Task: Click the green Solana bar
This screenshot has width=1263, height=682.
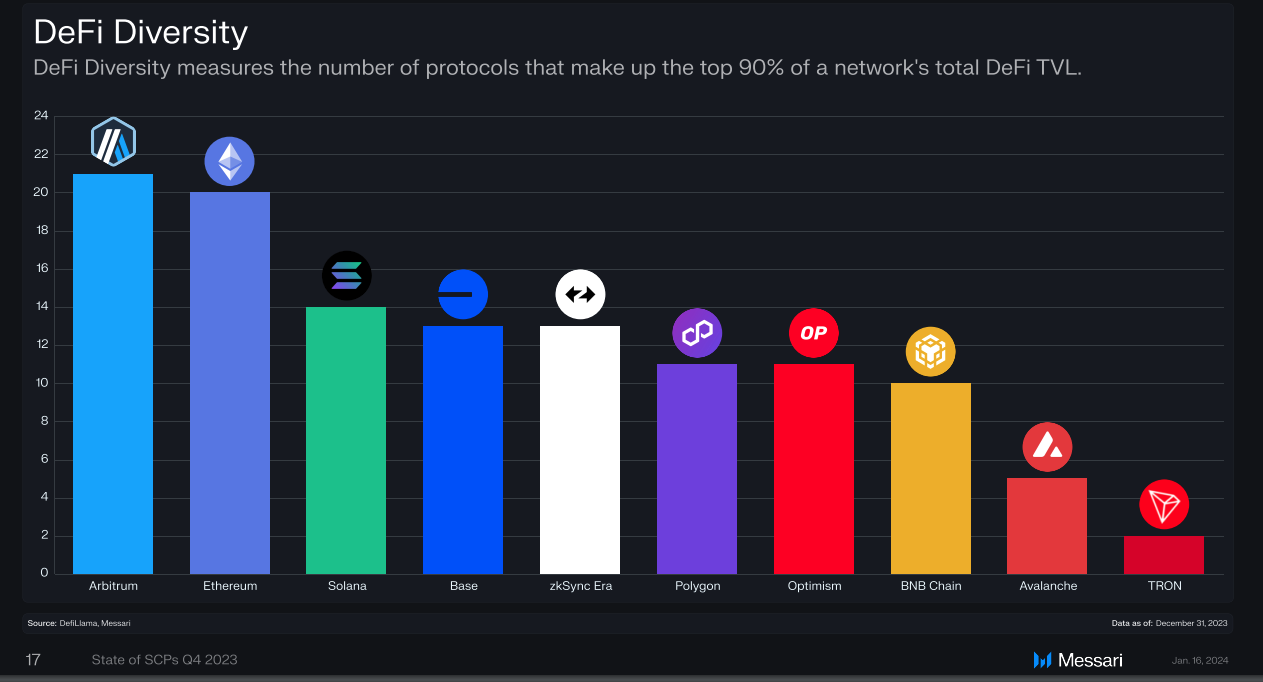Action: (346, 440)
